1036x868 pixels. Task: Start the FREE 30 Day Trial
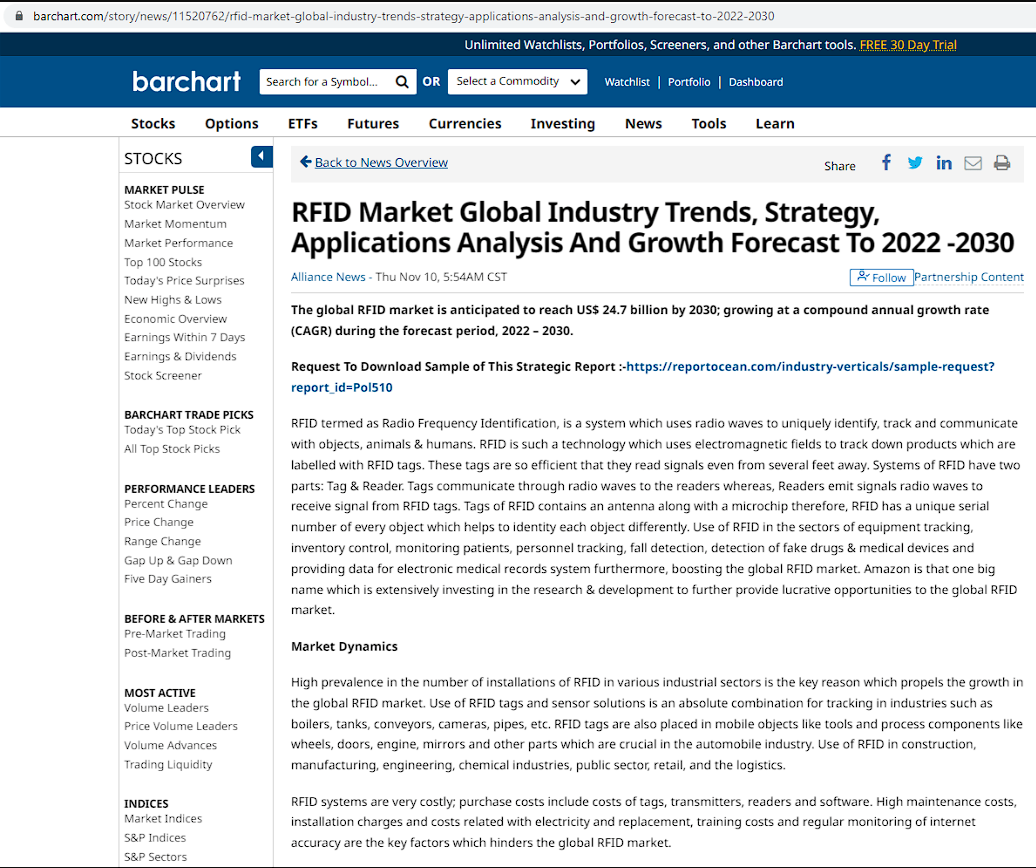coord(908,45)
